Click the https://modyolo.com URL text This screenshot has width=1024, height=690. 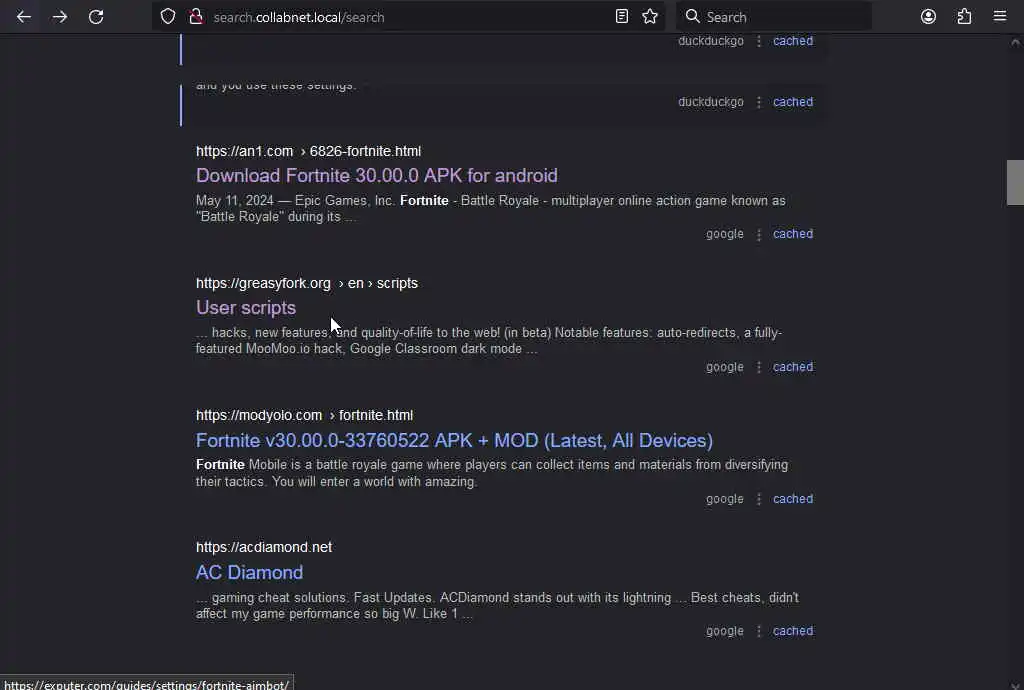(x=259, y=415)
